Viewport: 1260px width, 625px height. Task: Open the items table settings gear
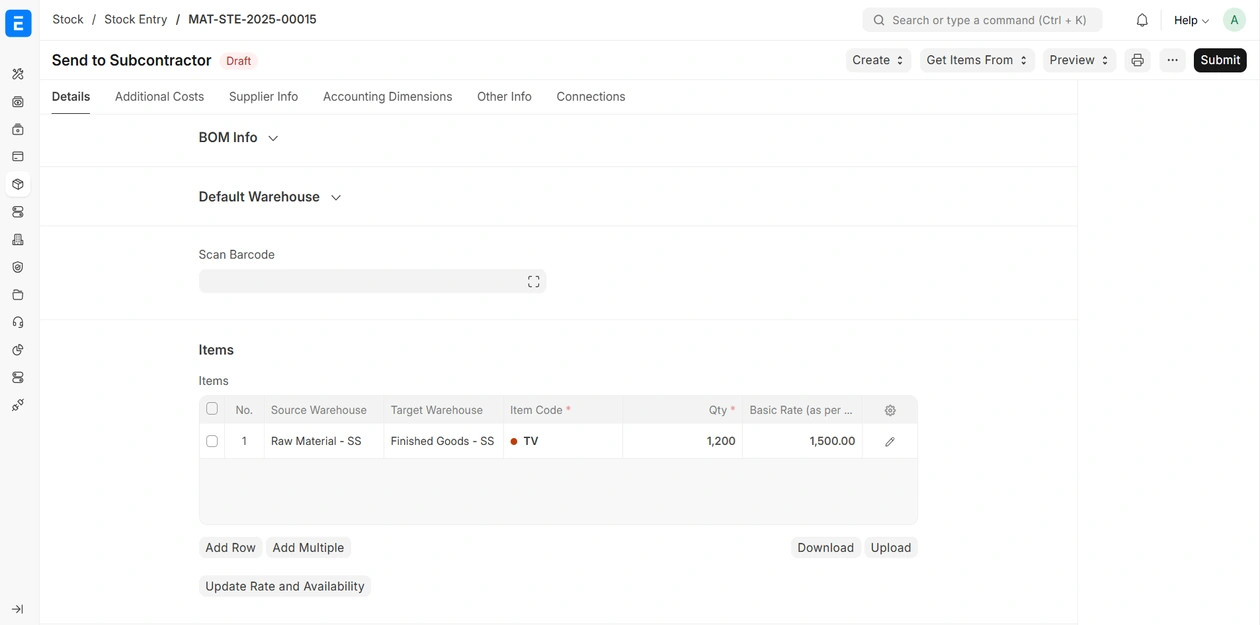click(890, 410)
